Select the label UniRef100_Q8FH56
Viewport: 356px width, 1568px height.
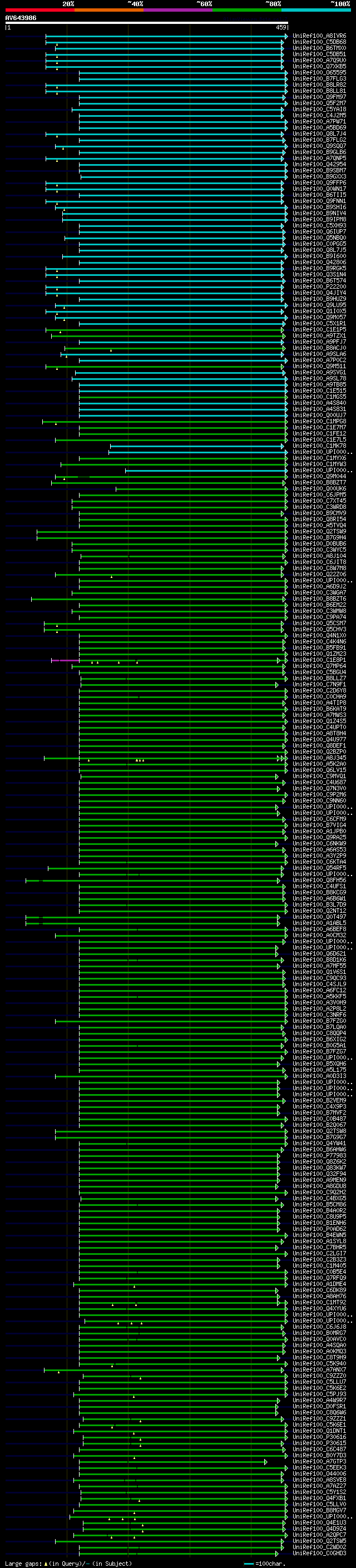[x=319, y=880]
